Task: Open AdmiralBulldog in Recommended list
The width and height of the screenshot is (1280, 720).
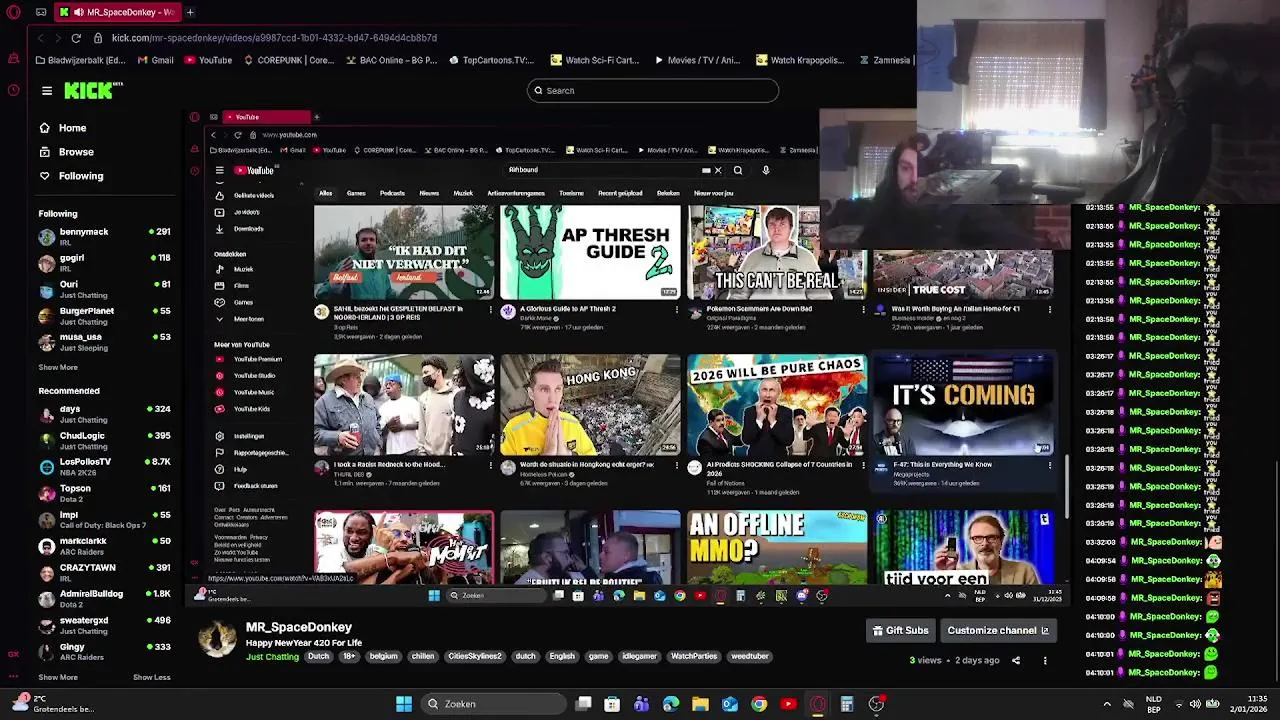Action: pyautogui.click(x=104, y=598)
